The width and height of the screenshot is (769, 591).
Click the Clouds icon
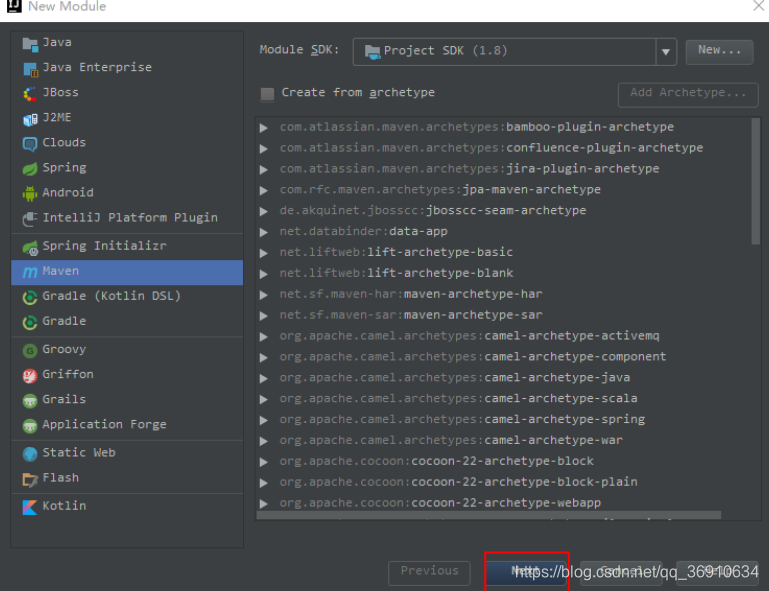pos(30,144)
